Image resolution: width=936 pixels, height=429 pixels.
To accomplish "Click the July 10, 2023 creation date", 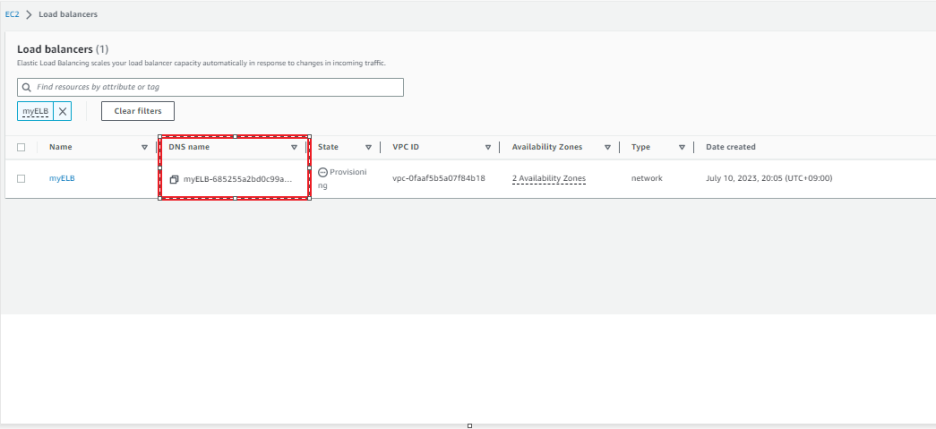I will coord(769,178).
